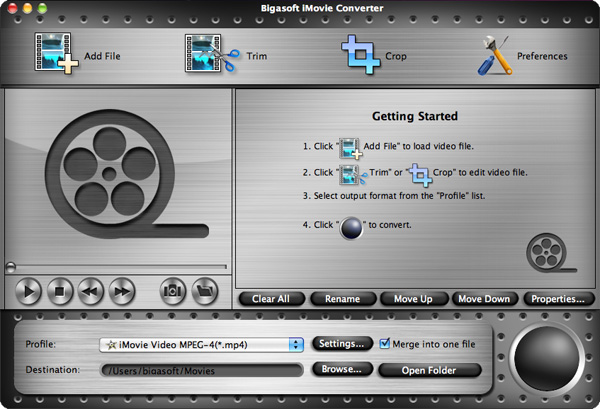Stop video playback

click(60, 291)
